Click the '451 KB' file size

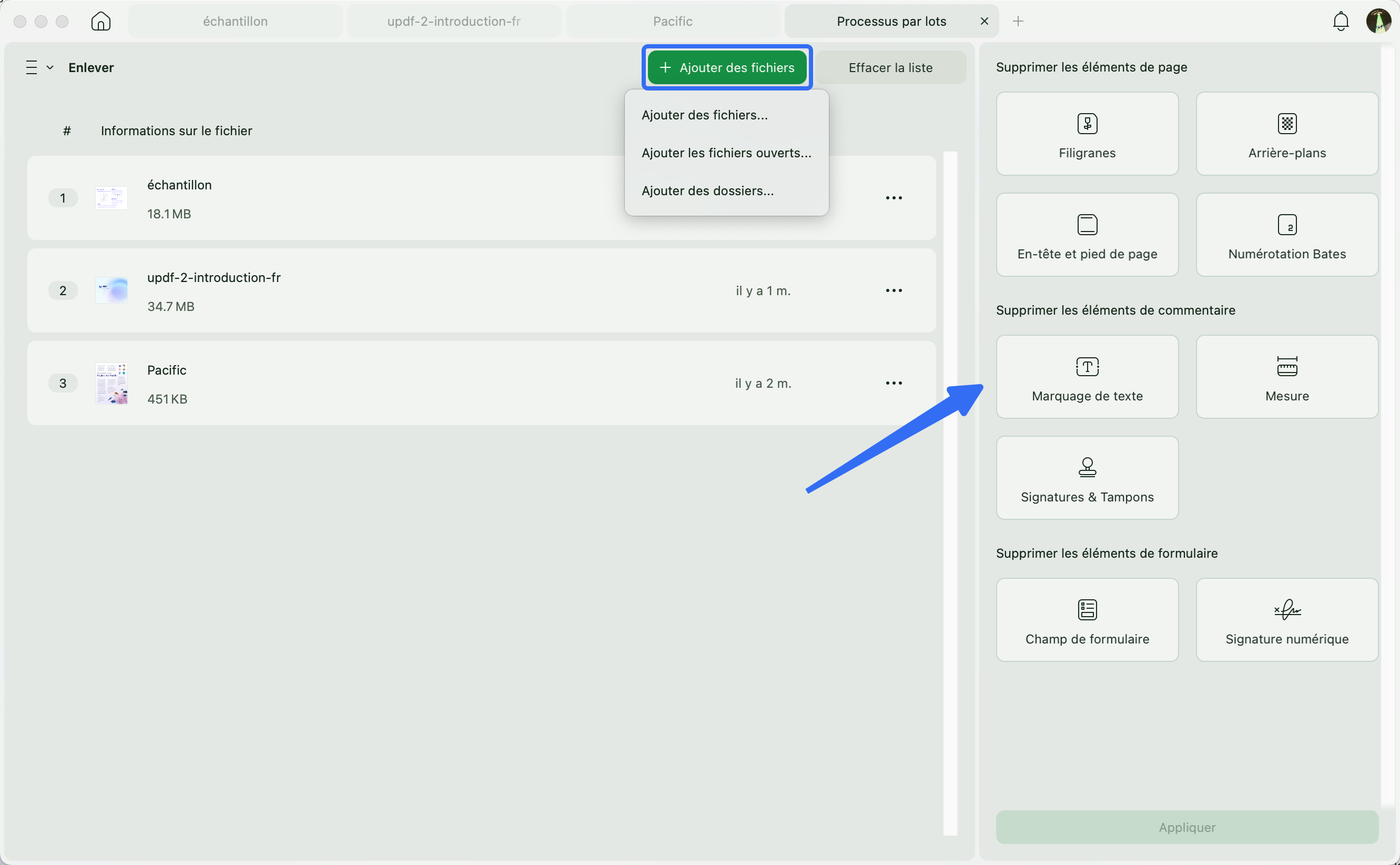167,399
